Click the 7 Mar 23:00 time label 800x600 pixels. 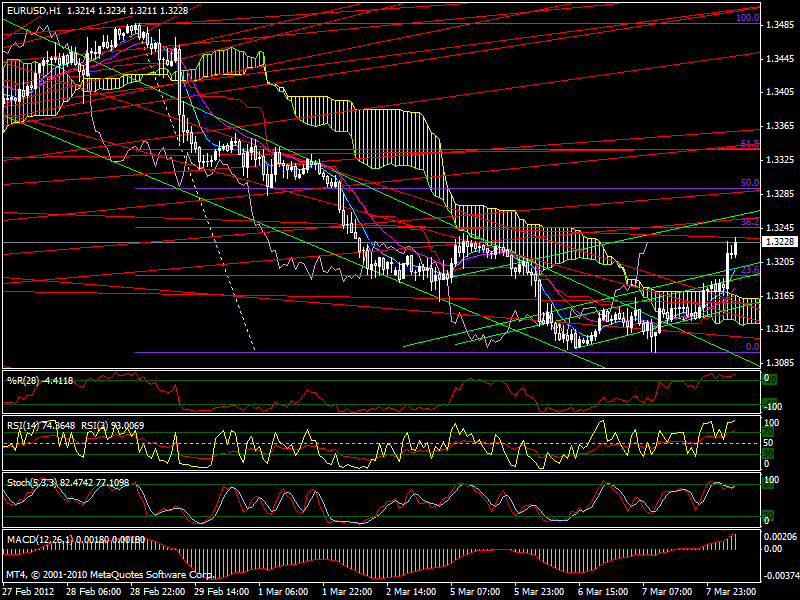pyautogui.click(x=731, y=592)
